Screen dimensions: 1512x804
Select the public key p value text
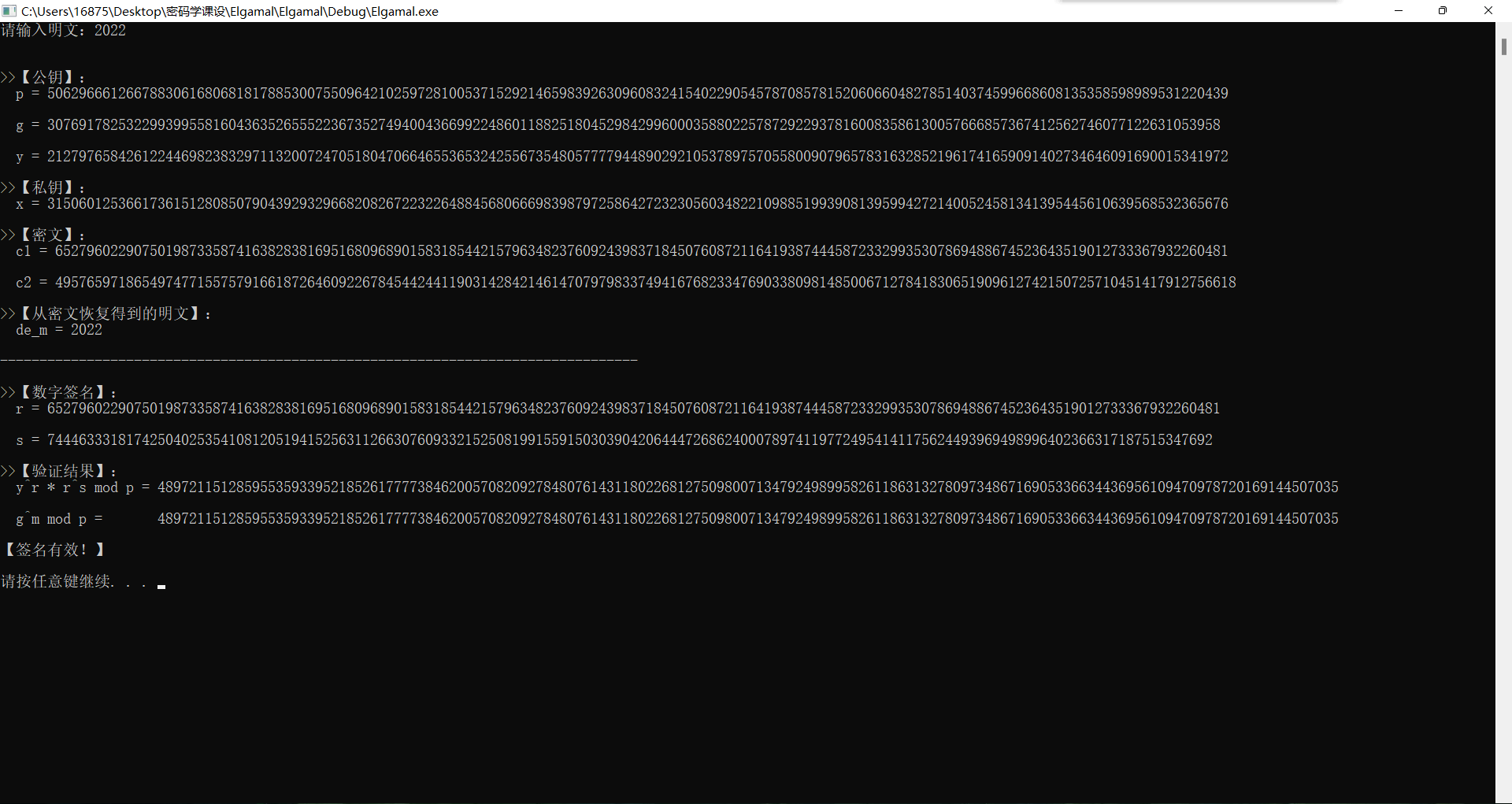pos(622,93)
